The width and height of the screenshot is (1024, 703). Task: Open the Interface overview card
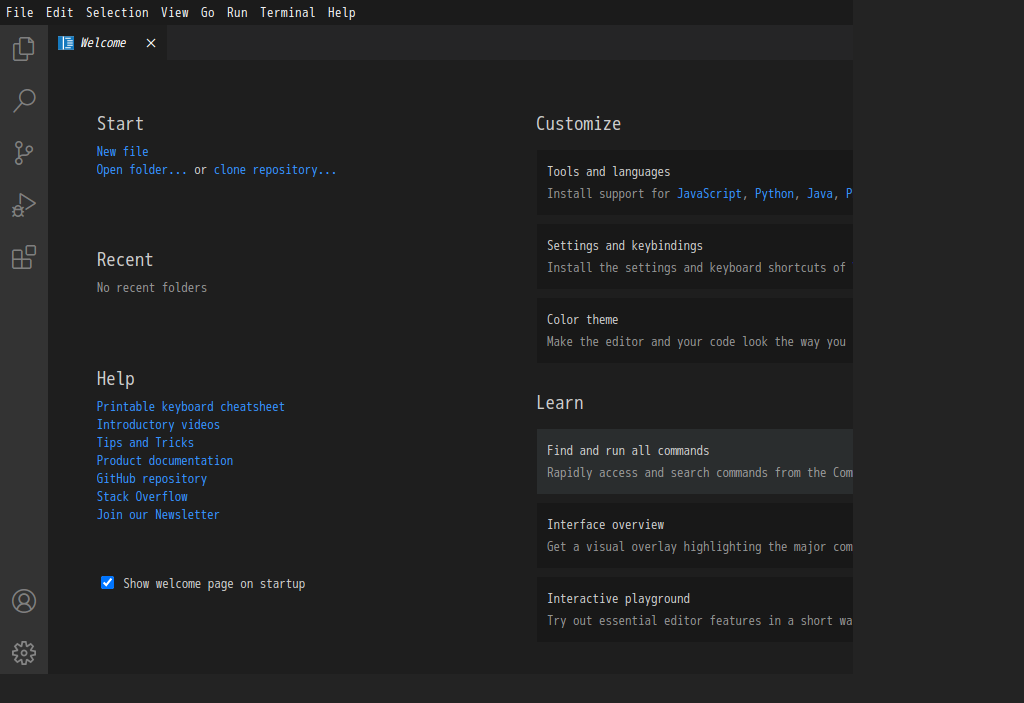695,535
